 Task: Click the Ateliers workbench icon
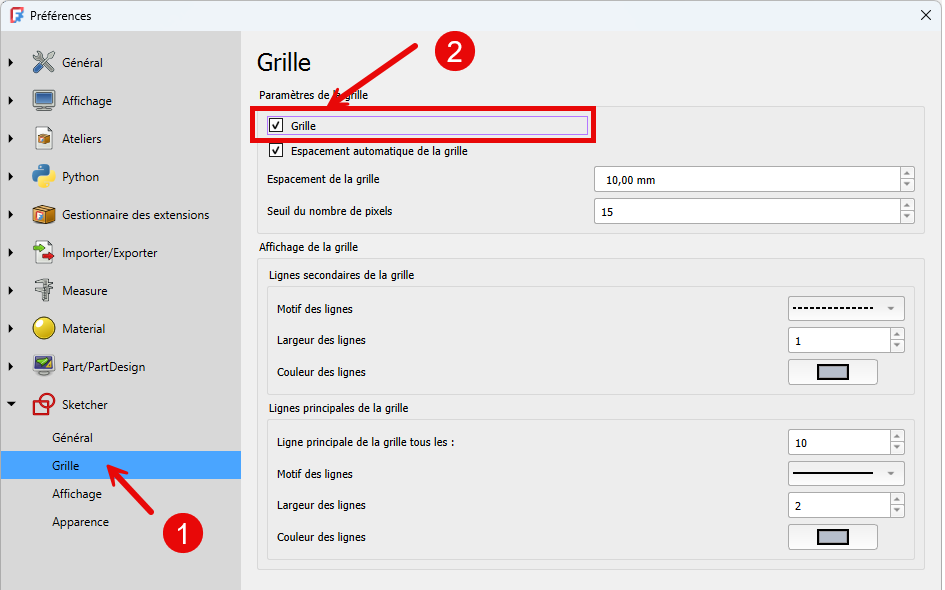tap(43, 138)
